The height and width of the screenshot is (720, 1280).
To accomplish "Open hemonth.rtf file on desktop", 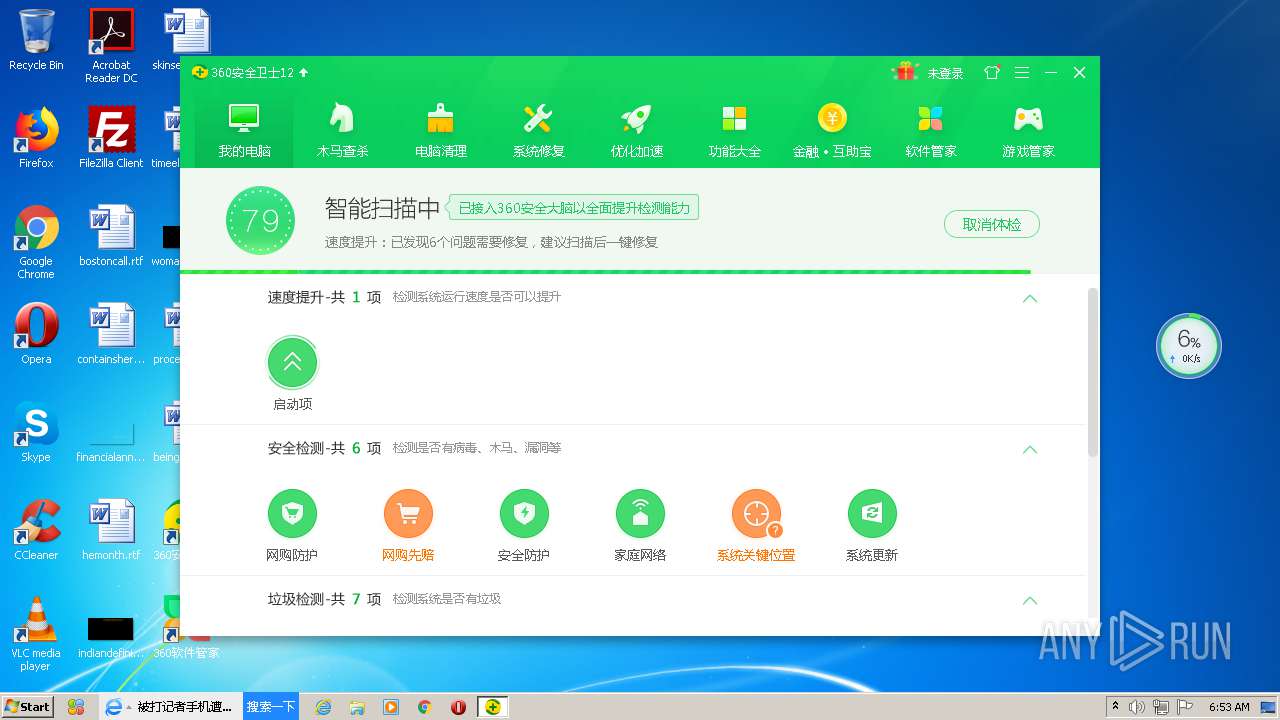I will [x=111, y=530].
